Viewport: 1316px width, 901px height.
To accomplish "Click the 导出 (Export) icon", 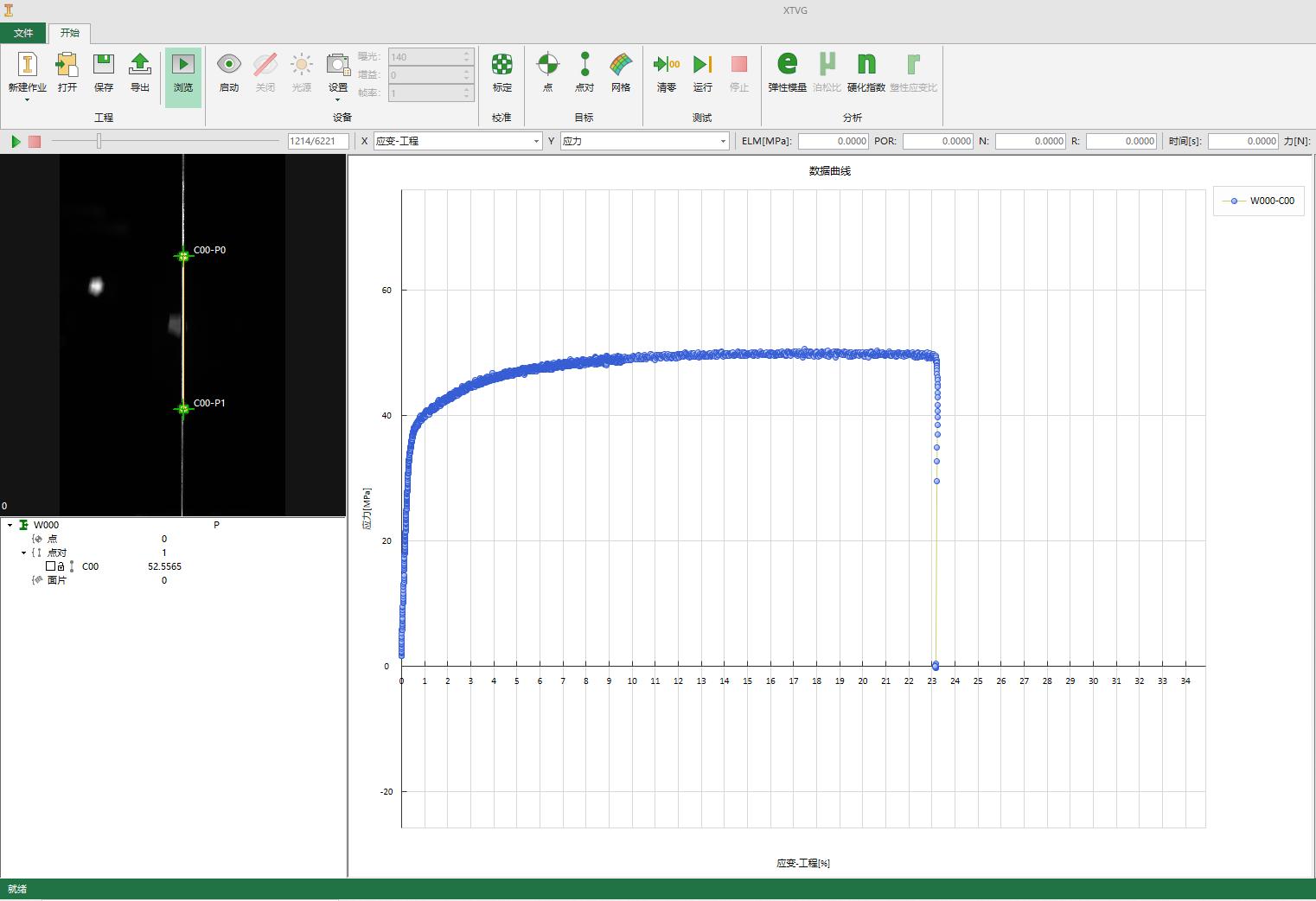I will (x=140, y=65).
